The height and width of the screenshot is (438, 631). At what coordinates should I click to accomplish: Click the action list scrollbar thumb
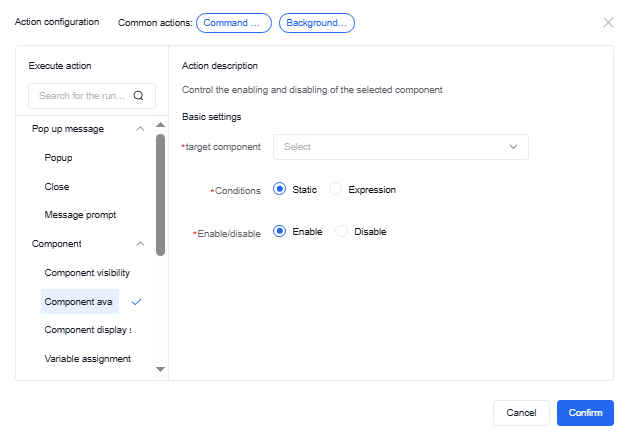point(160,195)
